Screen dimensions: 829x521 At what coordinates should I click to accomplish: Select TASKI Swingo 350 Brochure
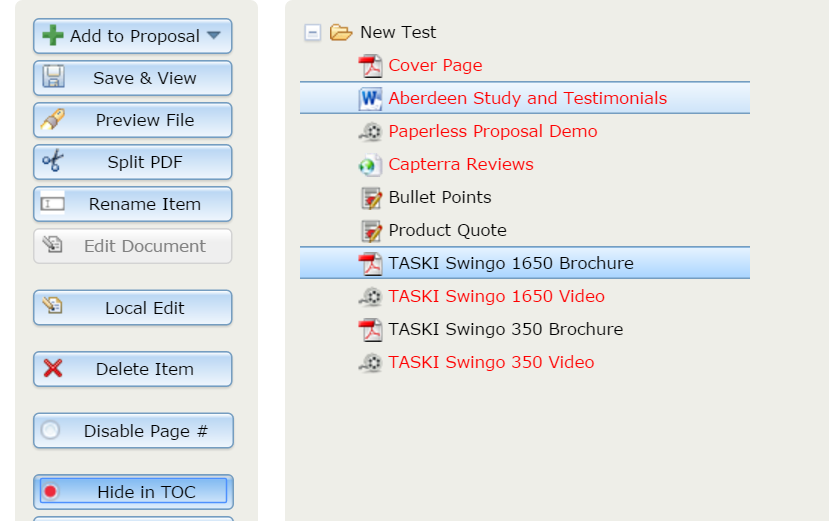click(505, 329)
